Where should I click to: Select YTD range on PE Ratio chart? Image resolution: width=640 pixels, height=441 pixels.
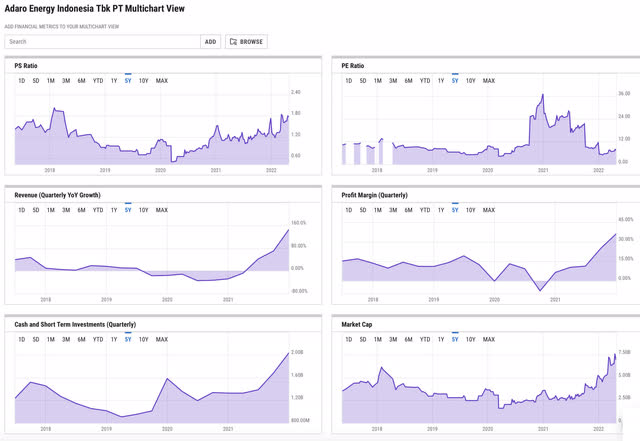(x=425, y=81)
